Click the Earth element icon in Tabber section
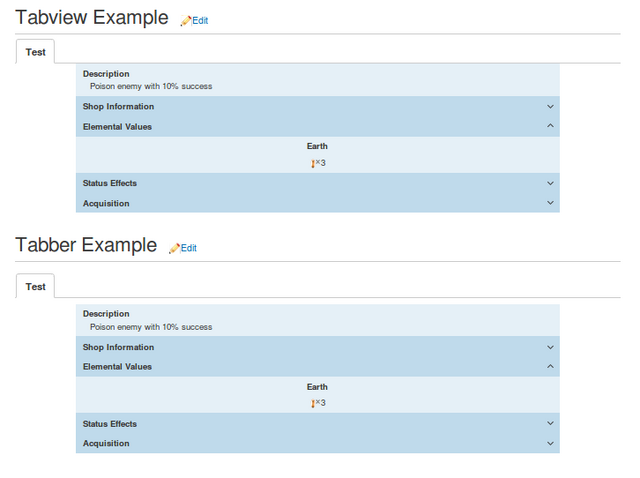This screenshot has height=478, width=640. click(313, 404)
